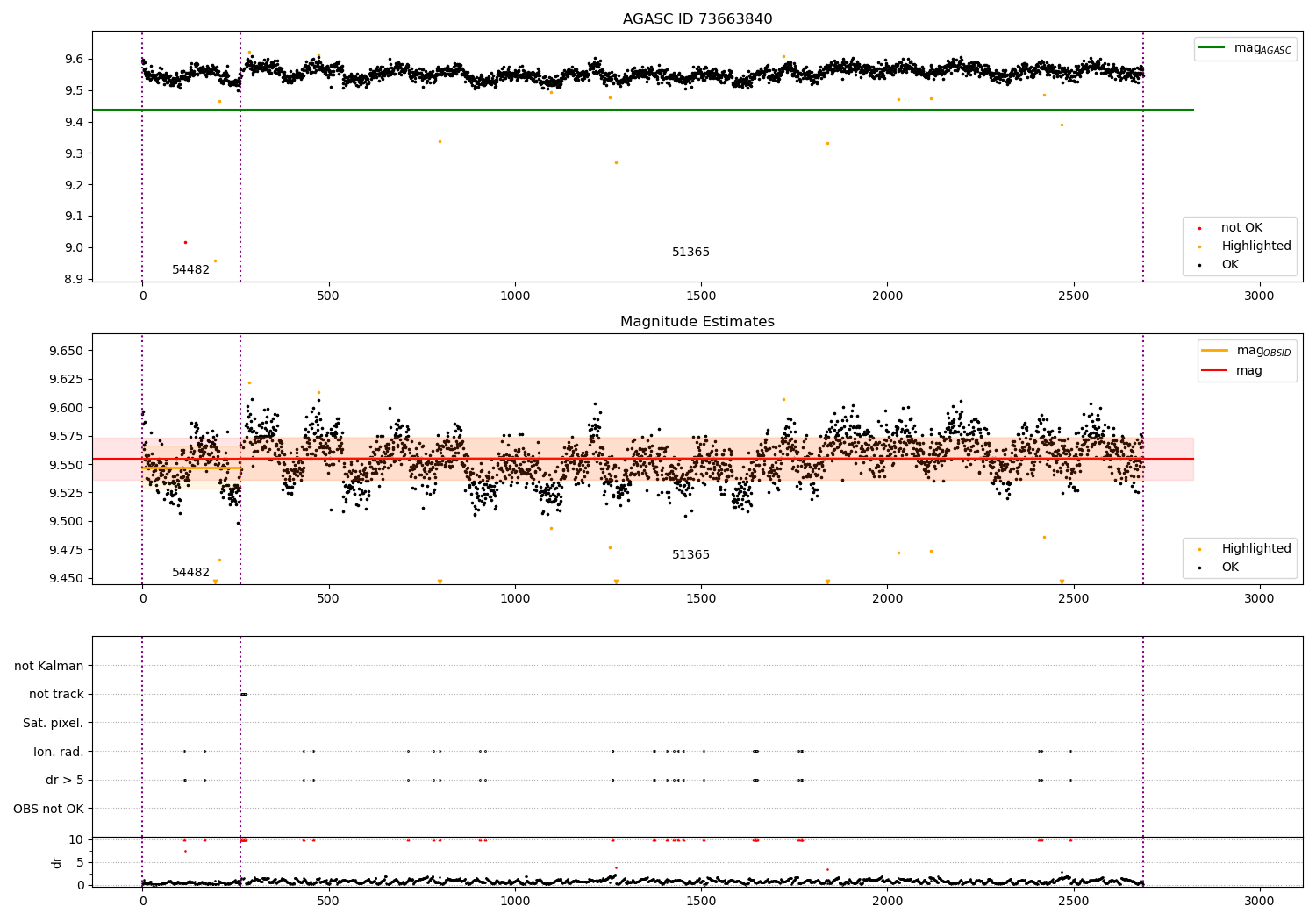This screenshot has height=921, width=1316.
Task: Click the 10 tick on the dr axis
Action: point(76,840)
